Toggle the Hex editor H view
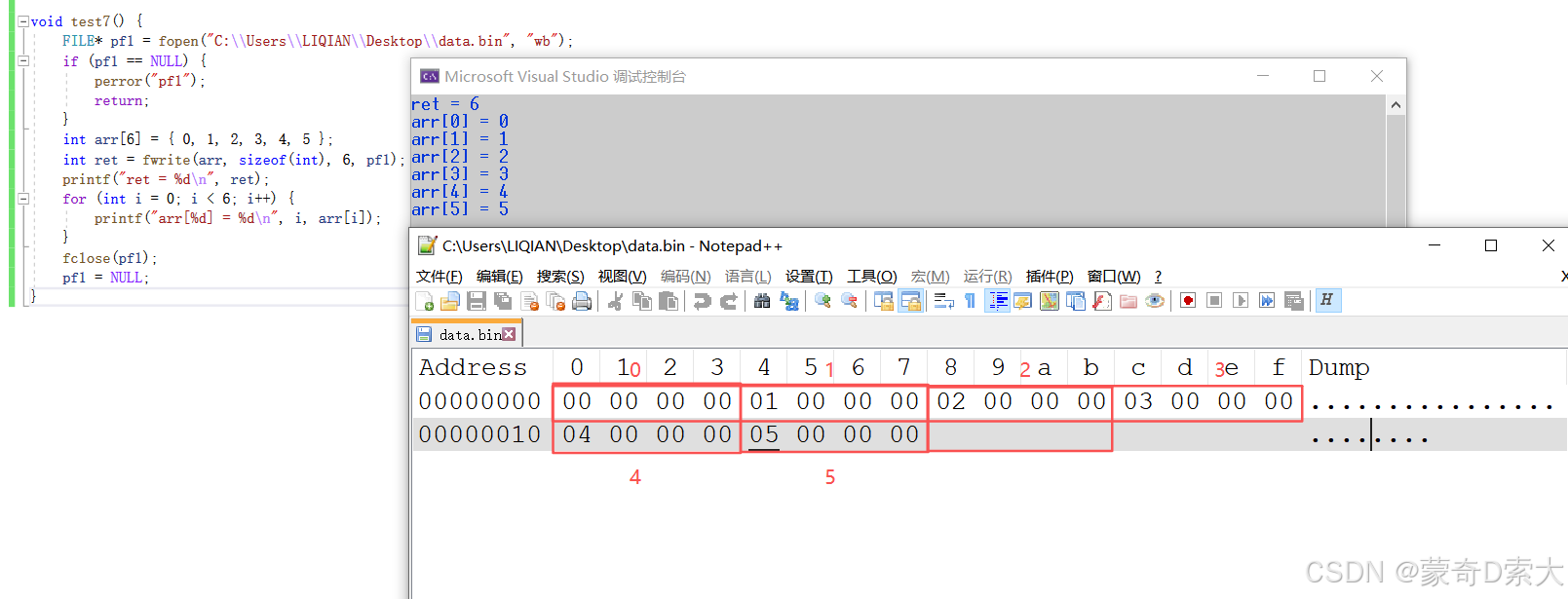Image resolution: width=1568 pixels, height=599 pixels. point(1327,301)
